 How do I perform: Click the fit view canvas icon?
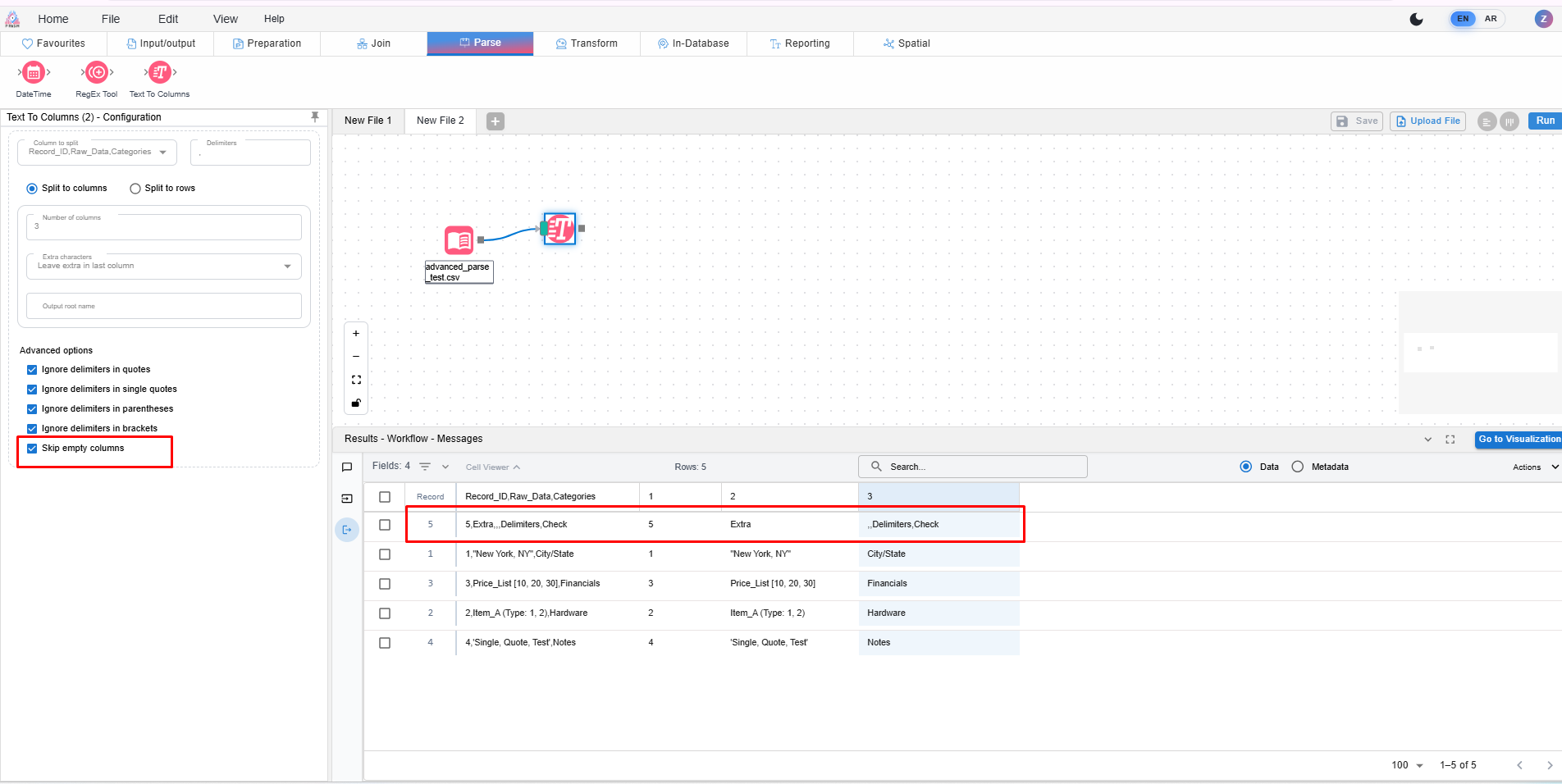(356, 380)
